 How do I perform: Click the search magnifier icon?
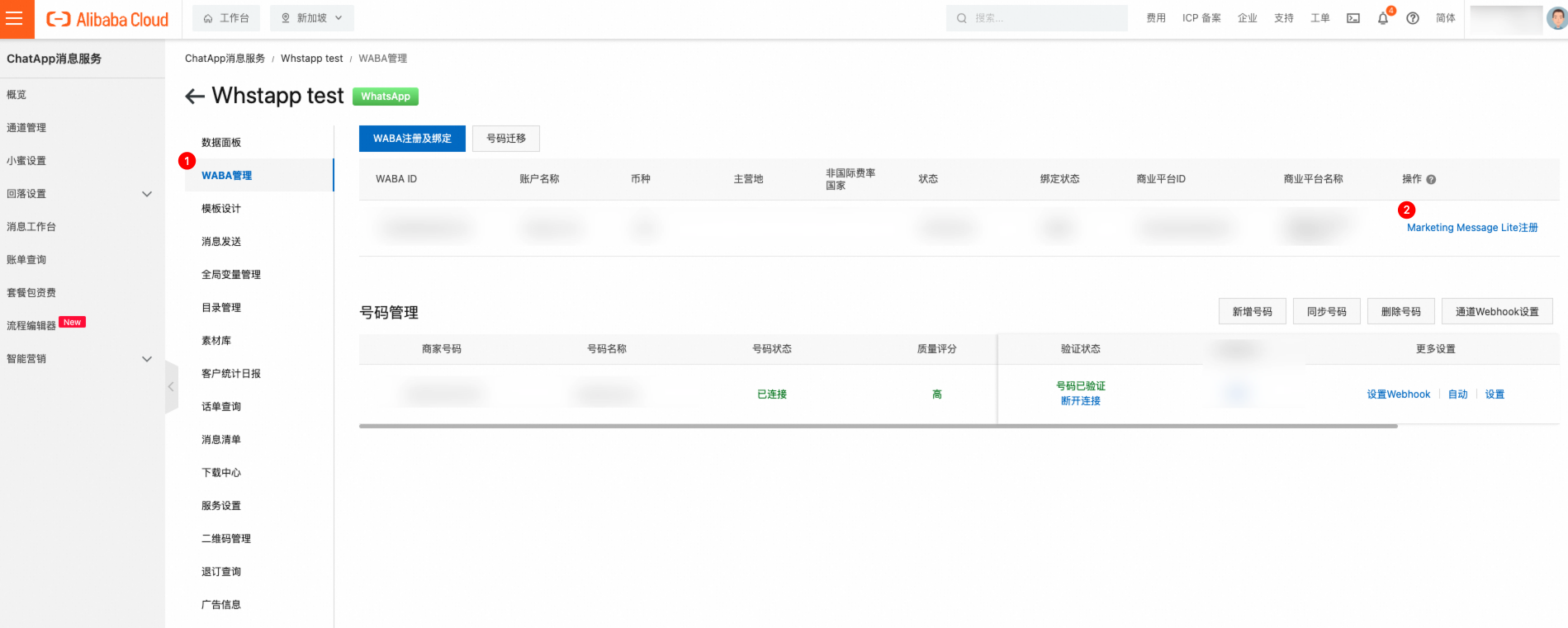pyautogui.click(x=962, y=18)
